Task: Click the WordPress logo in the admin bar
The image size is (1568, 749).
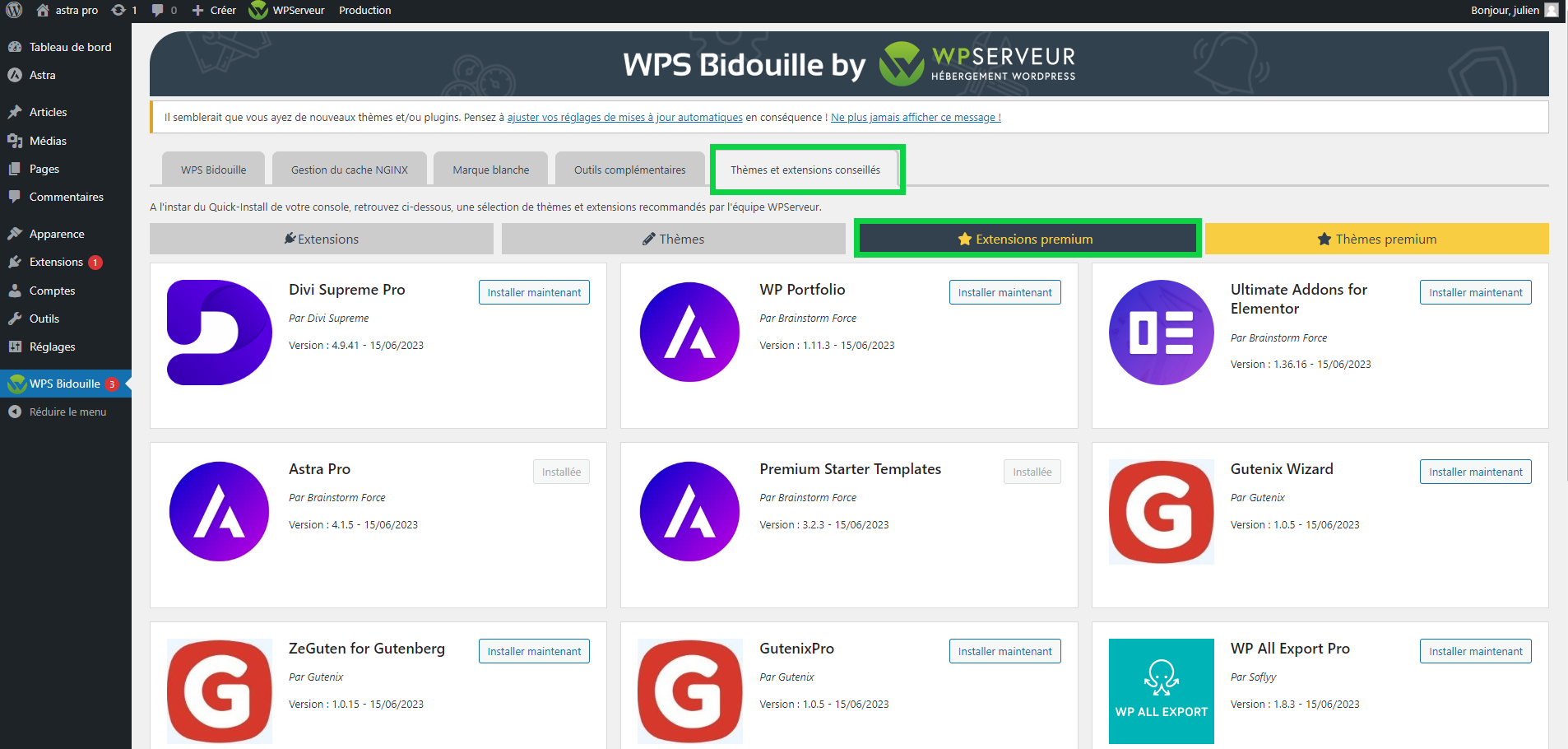Action: [x=14, y=10]
